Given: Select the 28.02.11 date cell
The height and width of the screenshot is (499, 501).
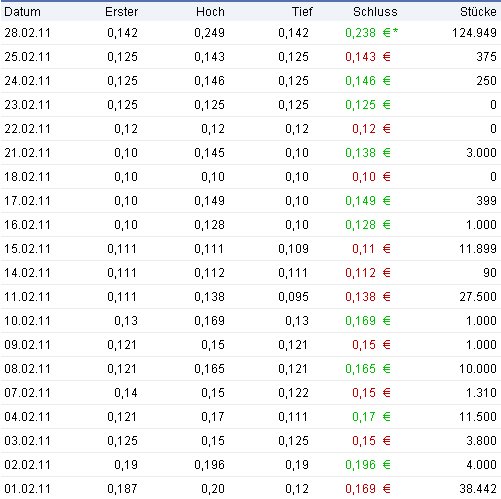Looking at the screenshot, I should point(27,33).
